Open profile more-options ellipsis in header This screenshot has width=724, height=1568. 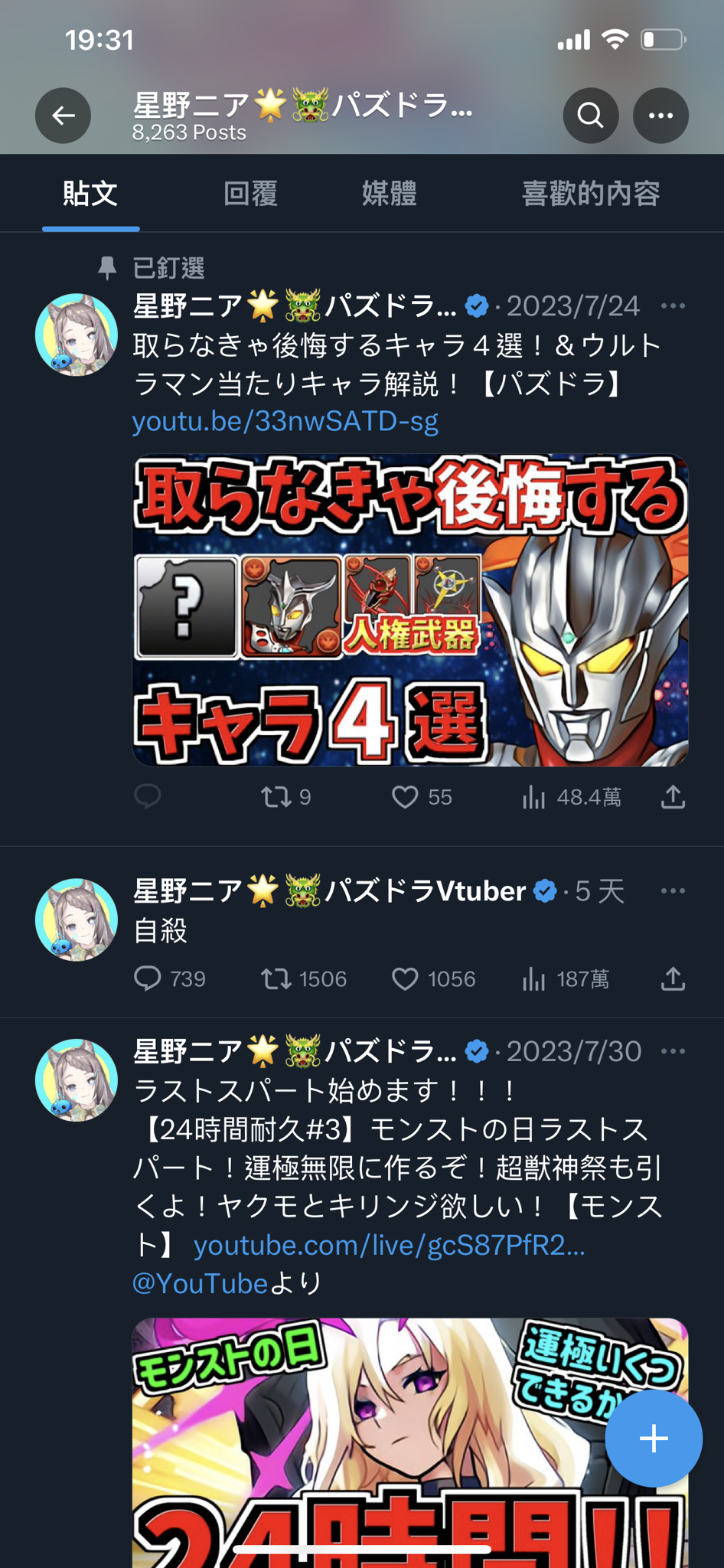pyautogui.click(x=660, y=116)
